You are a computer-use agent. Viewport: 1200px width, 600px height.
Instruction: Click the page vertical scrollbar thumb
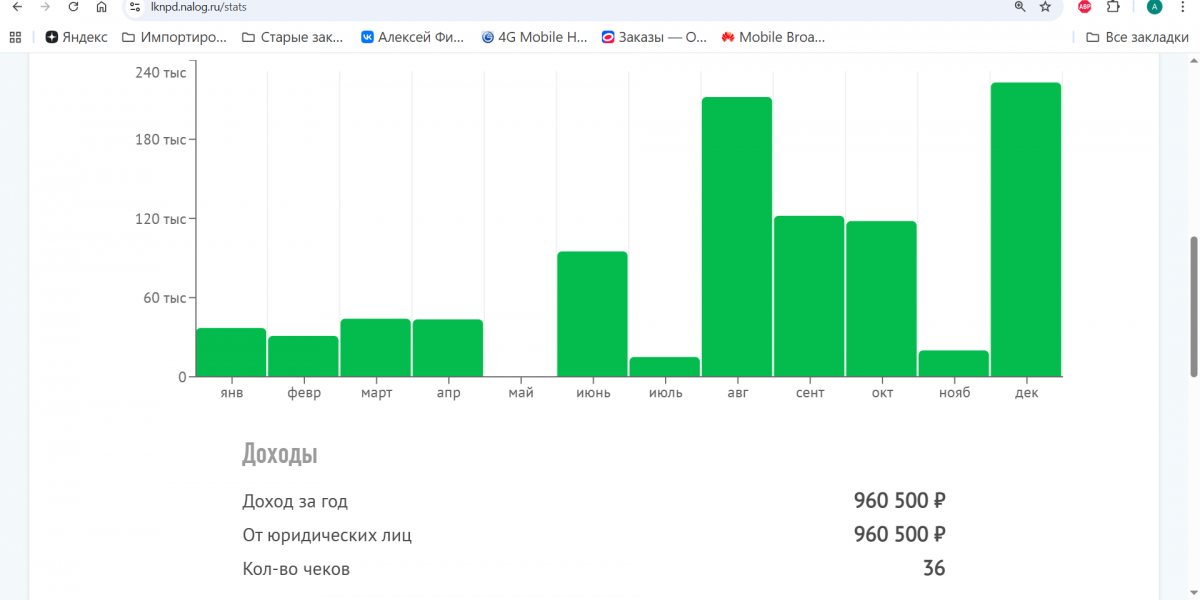(x=1193, y=307)
